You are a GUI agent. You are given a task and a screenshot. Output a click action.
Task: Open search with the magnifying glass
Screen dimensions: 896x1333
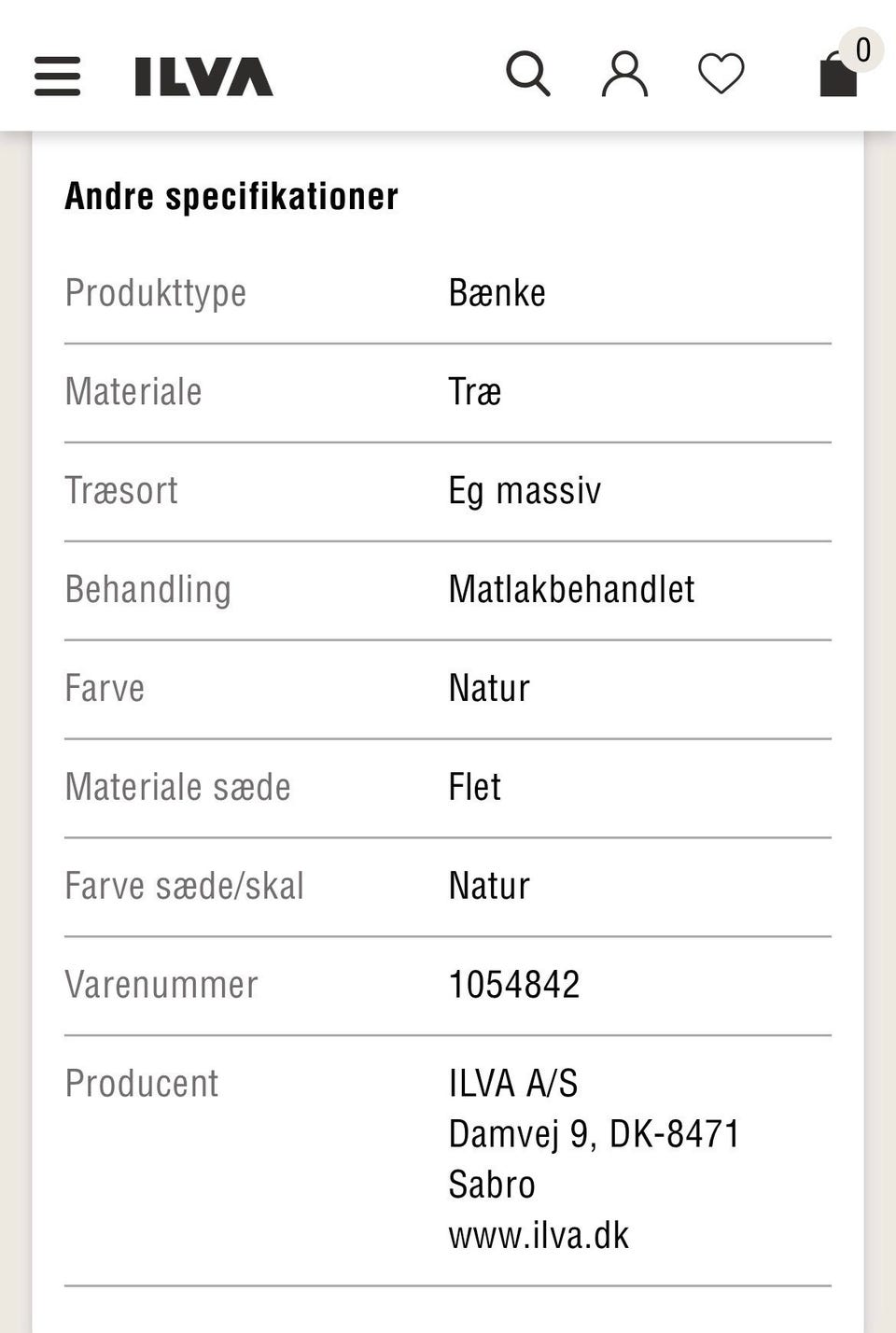pos(528,74)
